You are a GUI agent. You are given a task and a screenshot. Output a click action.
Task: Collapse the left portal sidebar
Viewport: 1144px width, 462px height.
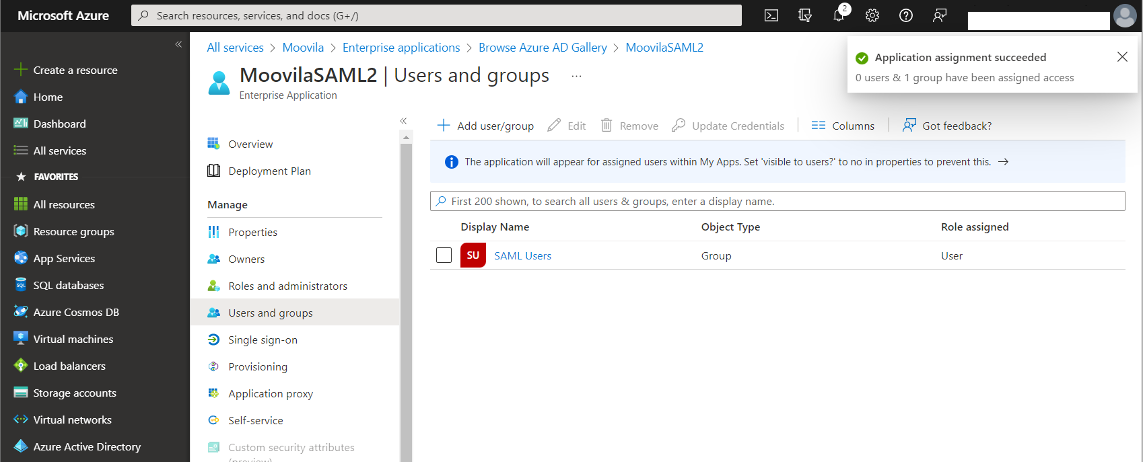click(178, 44)
